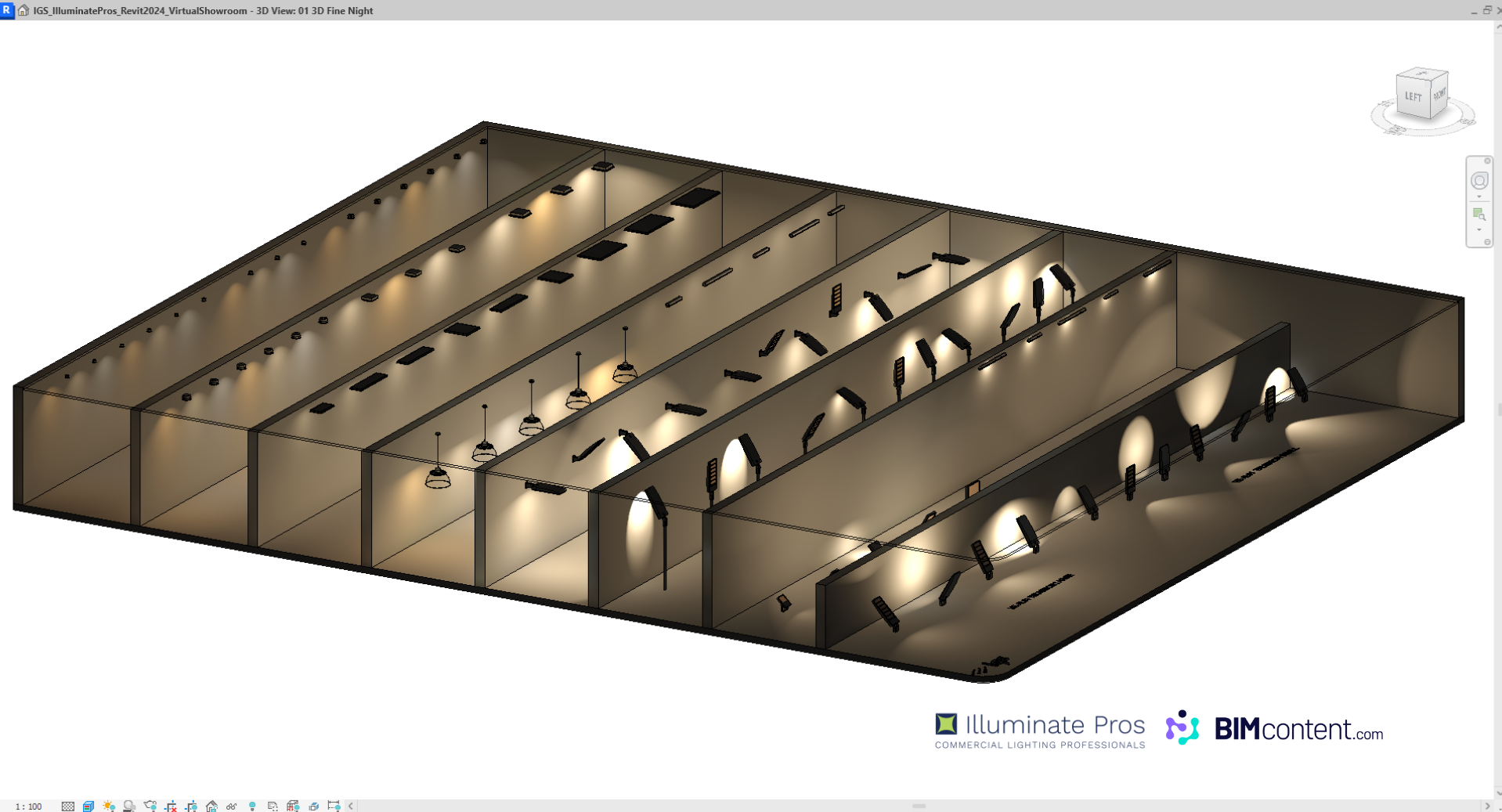Screen dimensions: 1502x812
Task: Open the Visual Style cube icon
Action: coord(88,806)
